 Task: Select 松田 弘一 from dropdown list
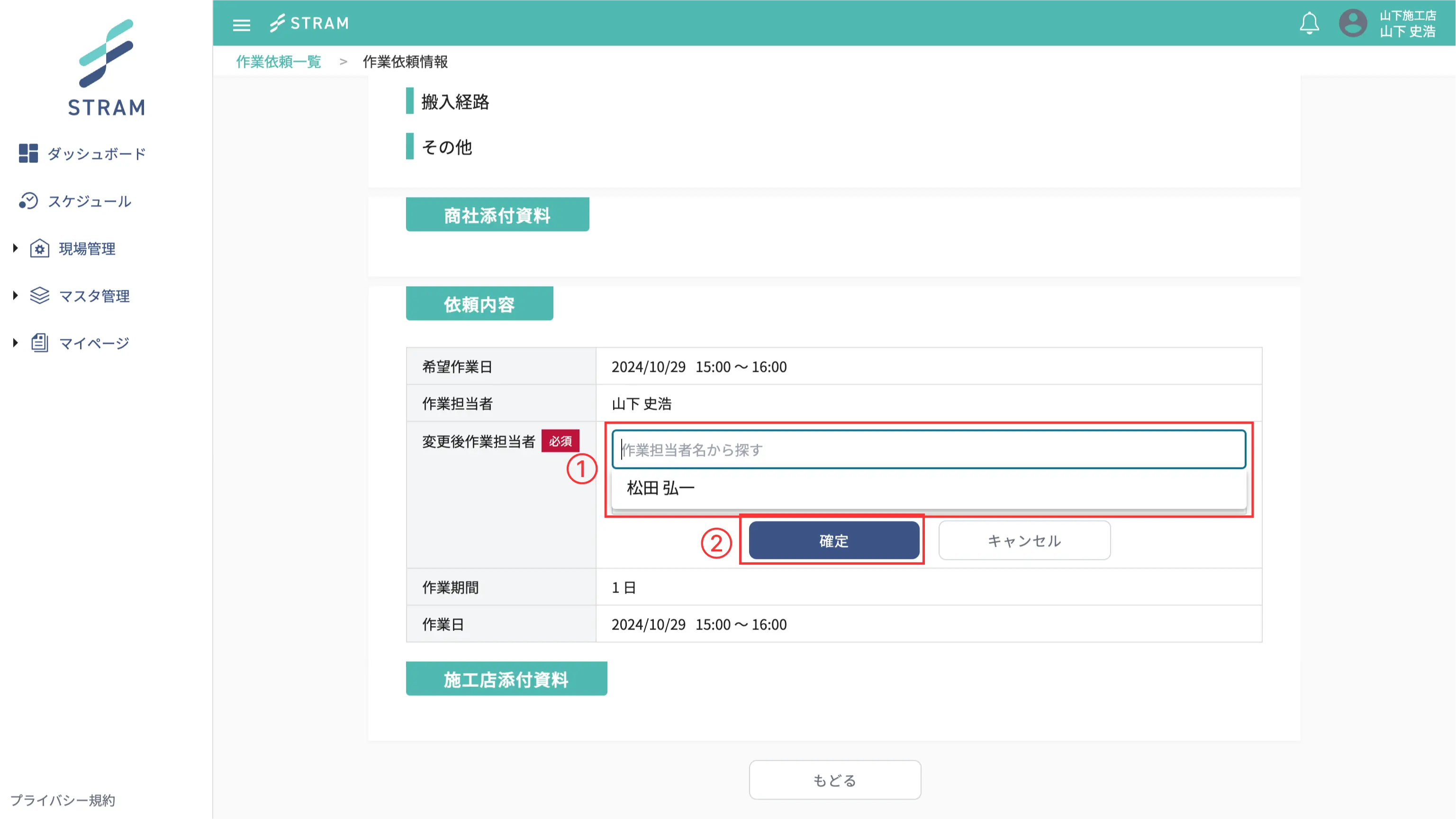pyautogui.click(x=660, y=488)
